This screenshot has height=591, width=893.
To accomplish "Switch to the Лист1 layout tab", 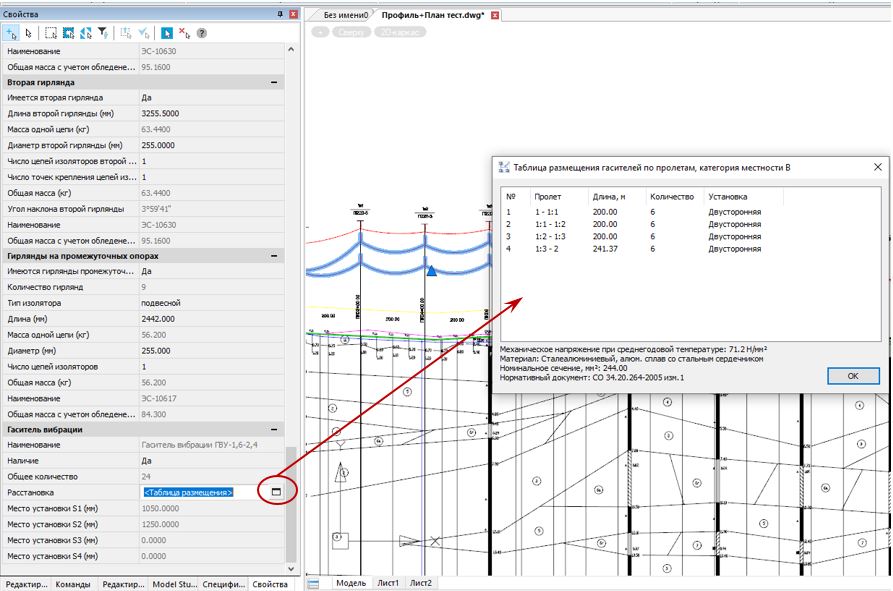I will tap(387, 582).
